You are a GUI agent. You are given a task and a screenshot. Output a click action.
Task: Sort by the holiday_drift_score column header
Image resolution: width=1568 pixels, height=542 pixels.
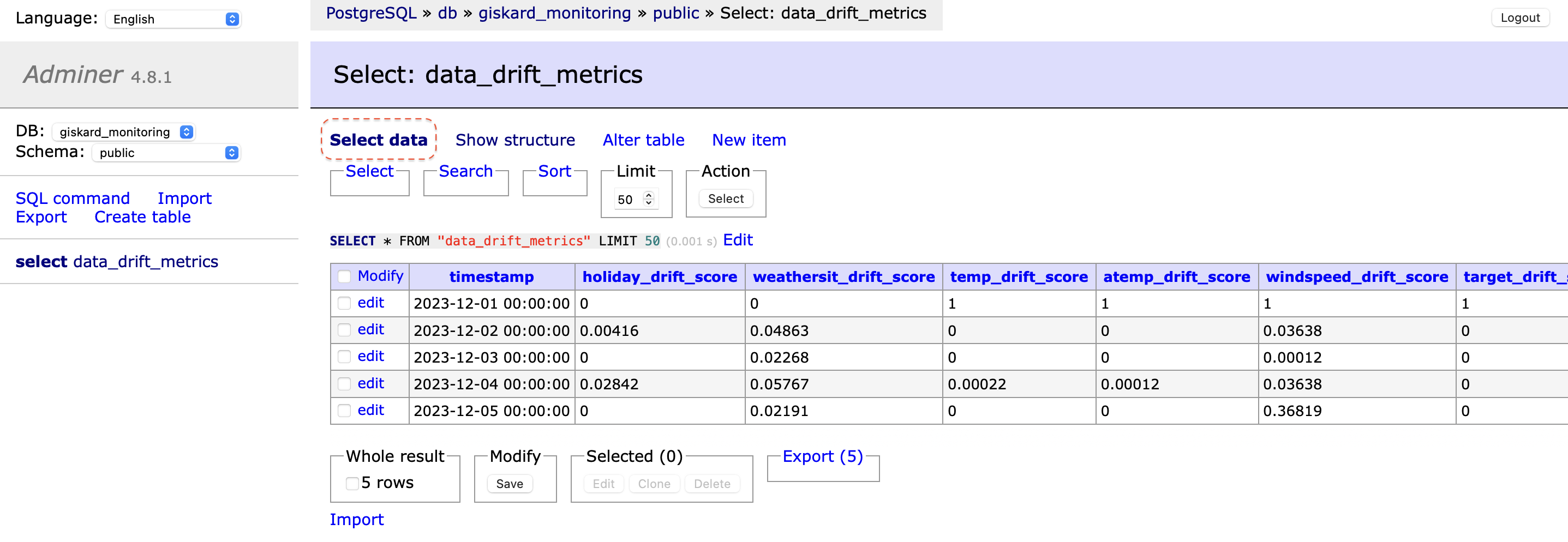[660, 277]
